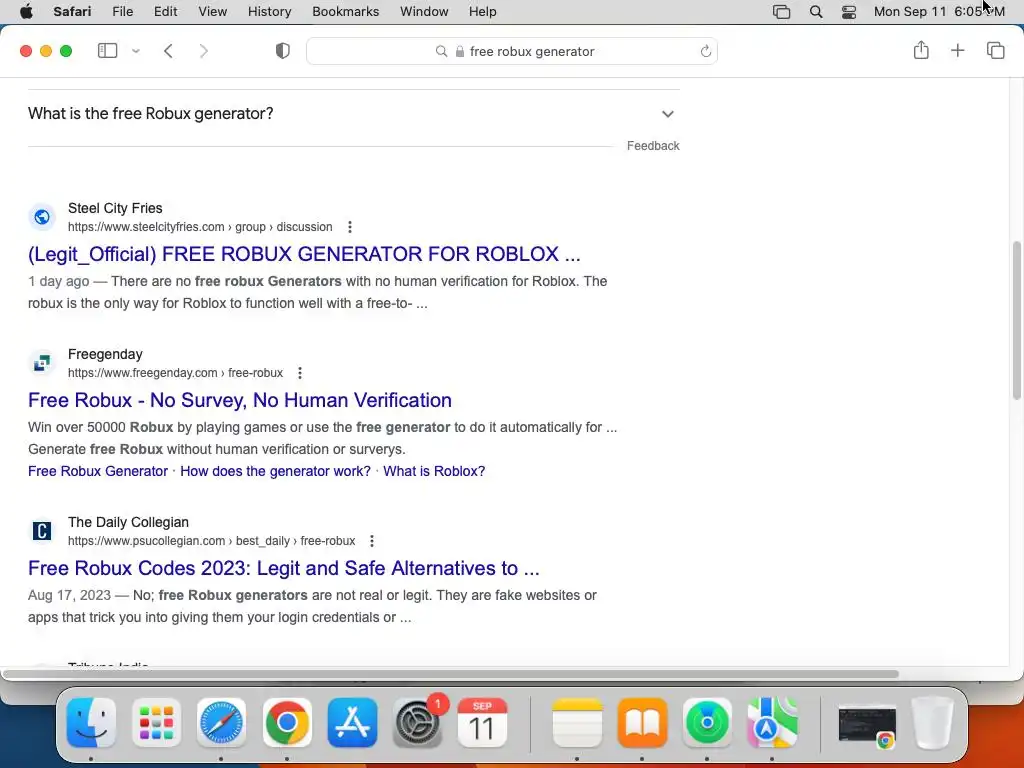
Task: Open Stage Manager icon in menu bar
Action: [781, 12]
